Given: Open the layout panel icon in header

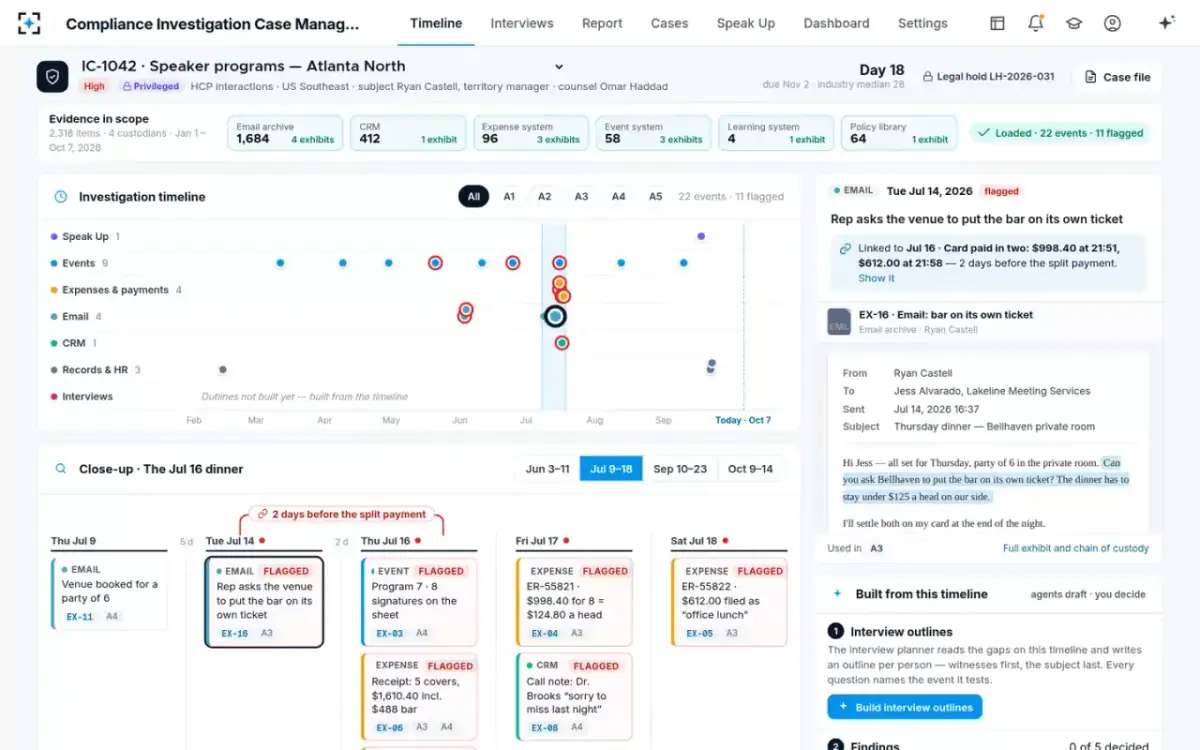Looking at the screenshot, I should 997,23.
